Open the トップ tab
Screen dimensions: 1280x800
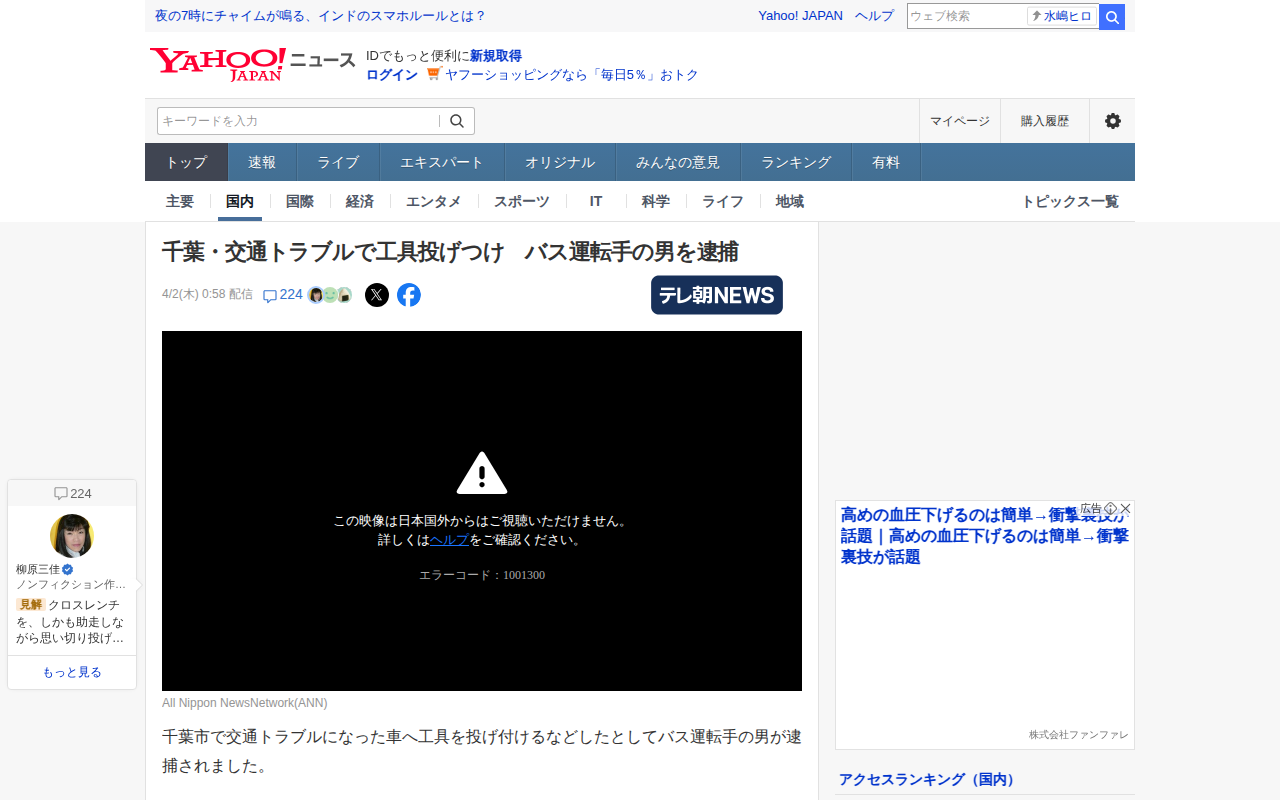point(187,162)
